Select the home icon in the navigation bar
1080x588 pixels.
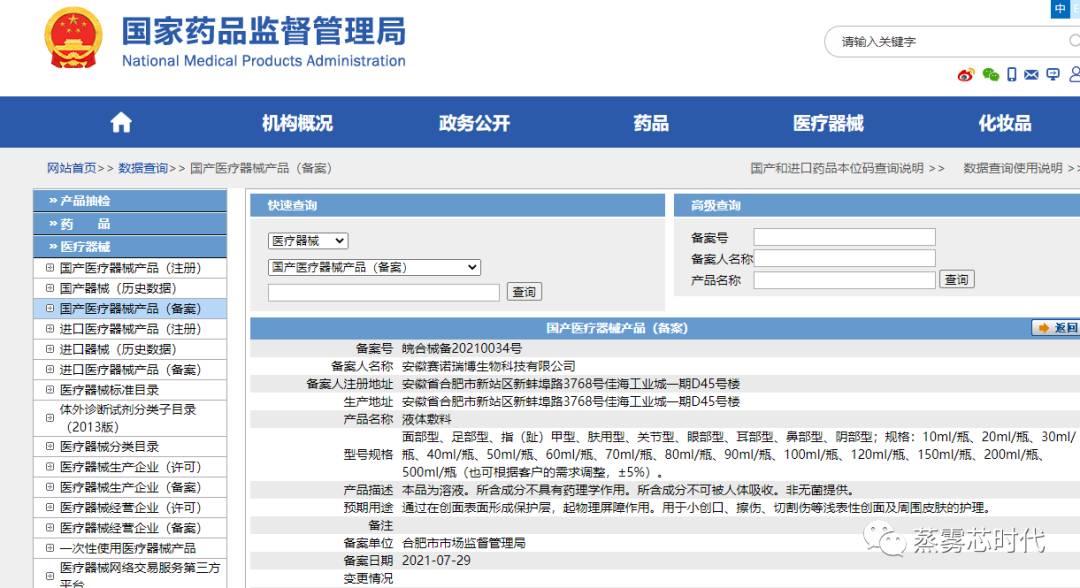(x=119, y=121)
